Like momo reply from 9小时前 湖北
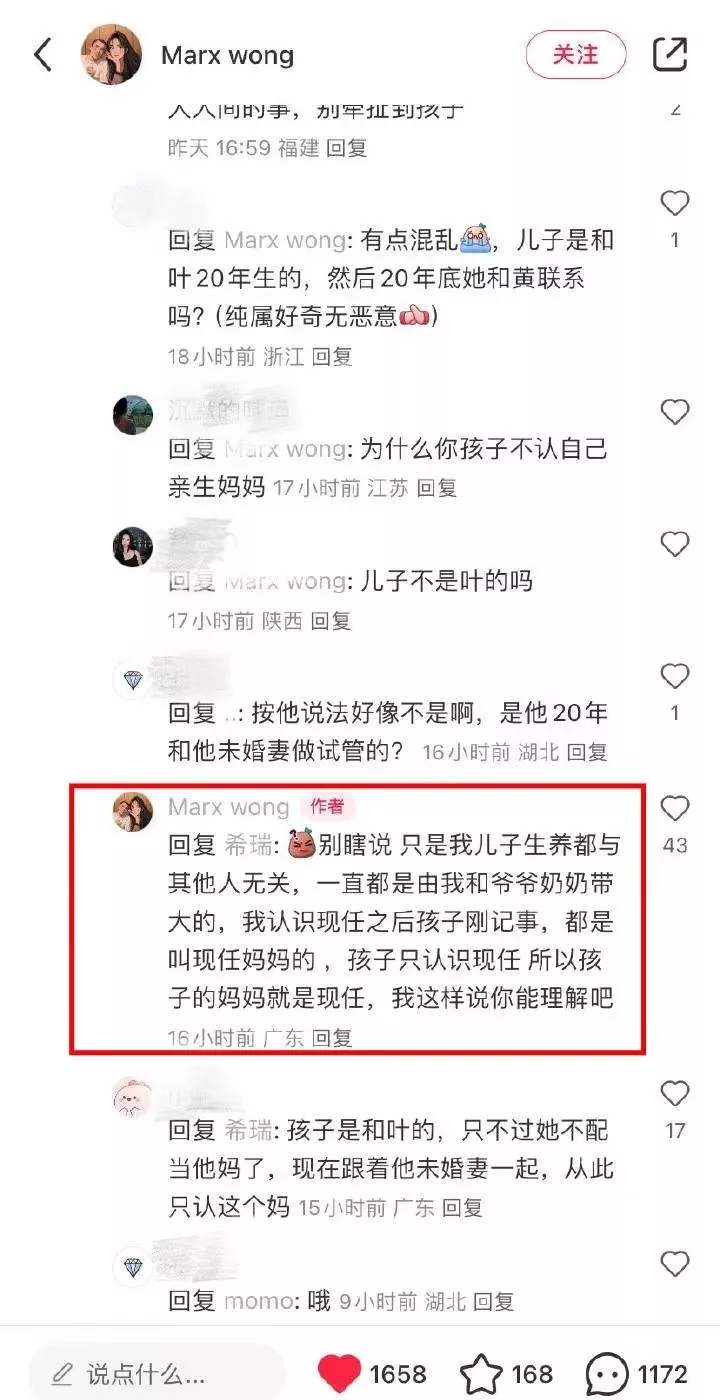The image size is (720, 1400). pyautogui.click(x=675, y=1263)
